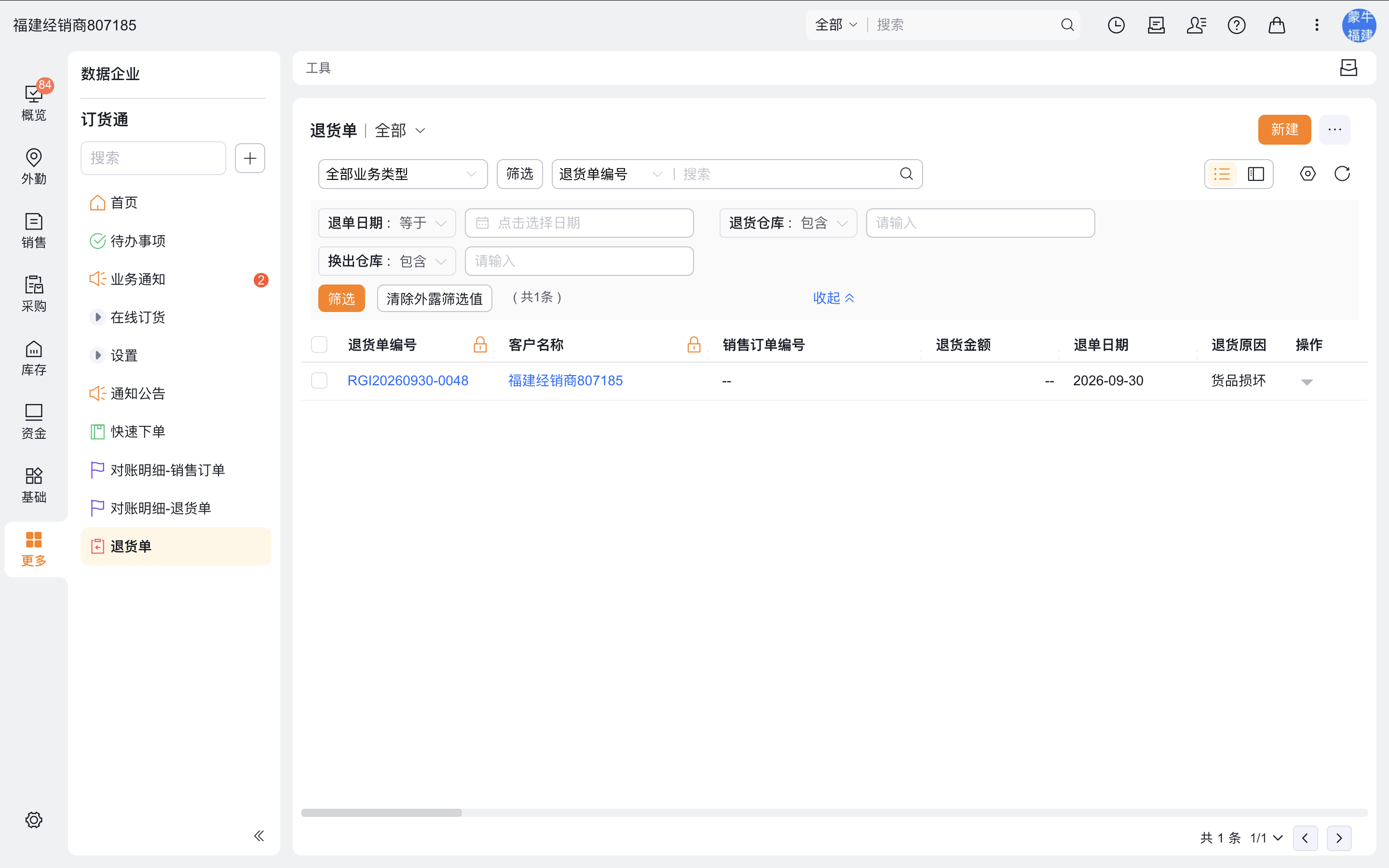Click the inbox icon in 工具 bar
The image size is (1389, 868).
click(1348, 68)
